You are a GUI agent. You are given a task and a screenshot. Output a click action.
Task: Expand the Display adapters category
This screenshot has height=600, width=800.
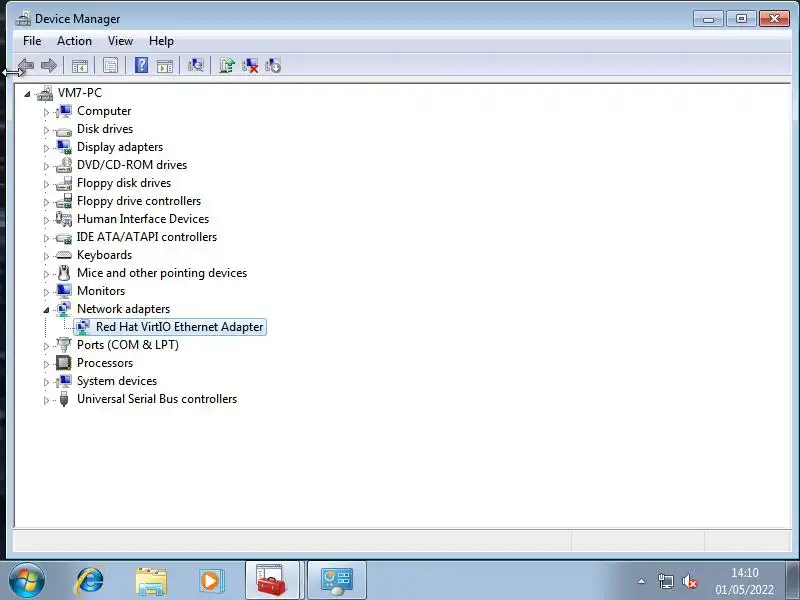point(46,148)
